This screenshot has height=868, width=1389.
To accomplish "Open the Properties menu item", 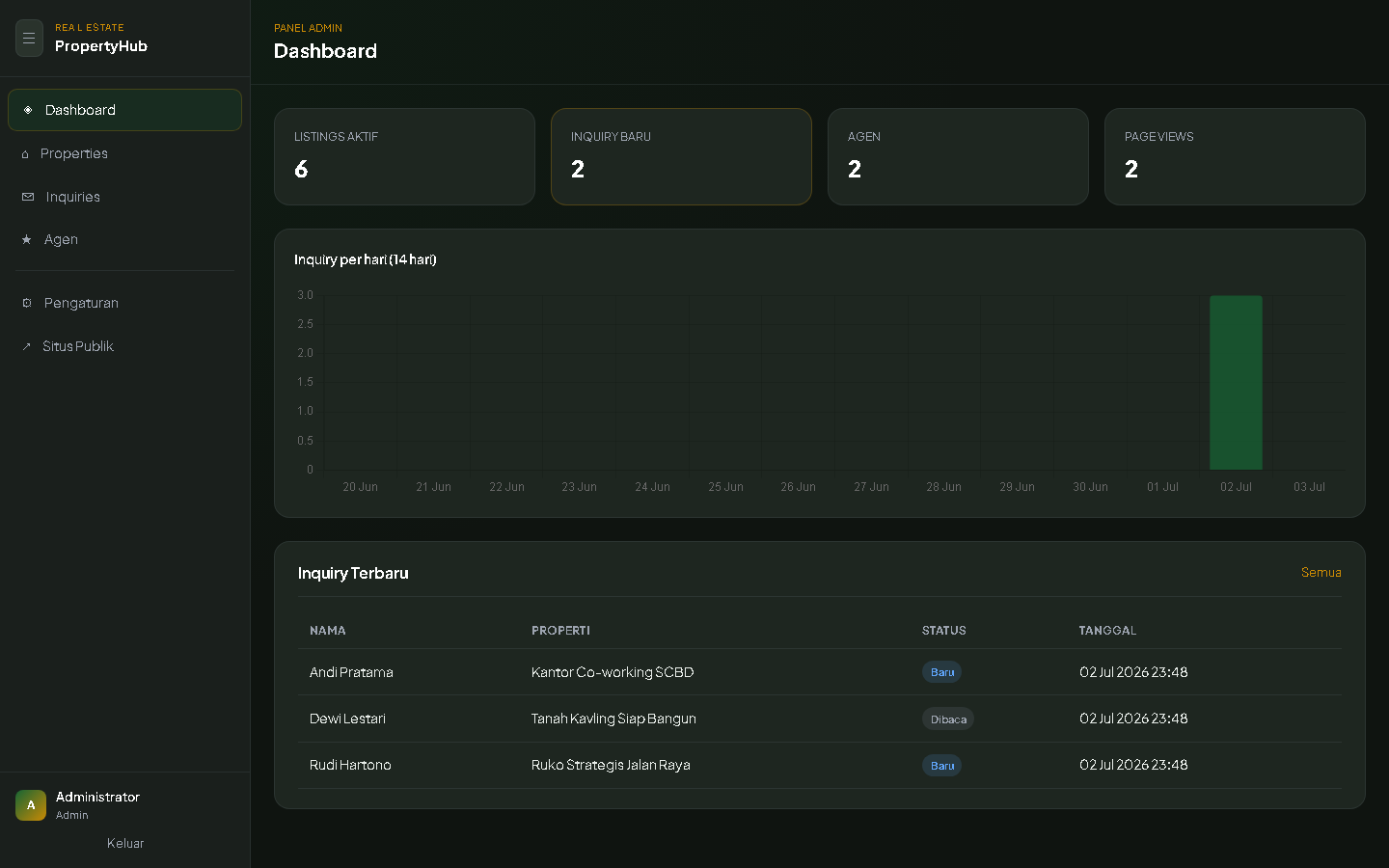I will coord(124,153).
